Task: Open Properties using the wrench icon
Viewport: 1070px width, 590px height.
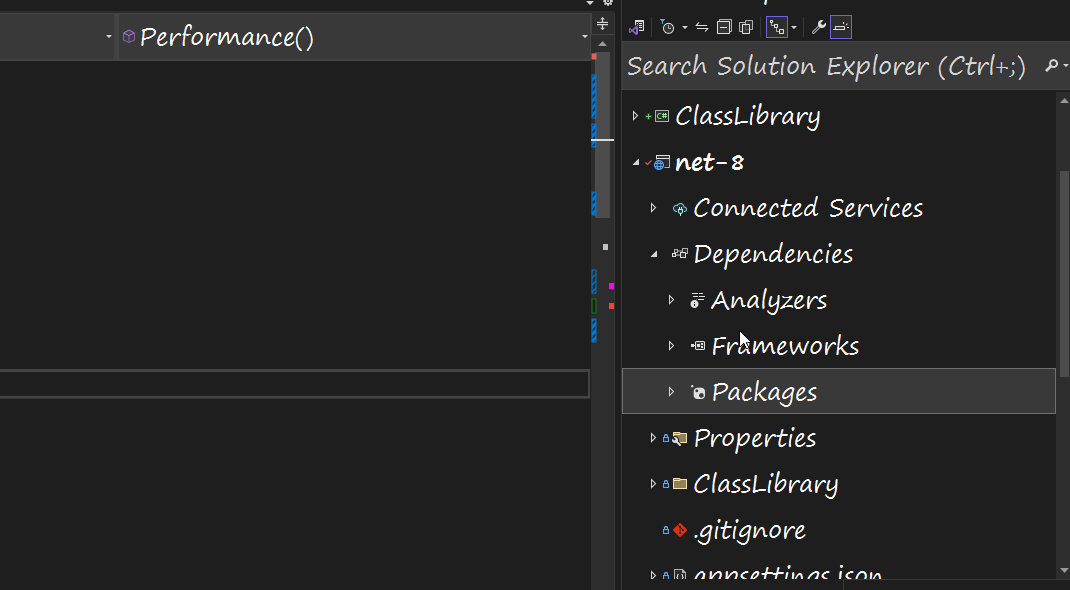Action: tap(820, 26)
